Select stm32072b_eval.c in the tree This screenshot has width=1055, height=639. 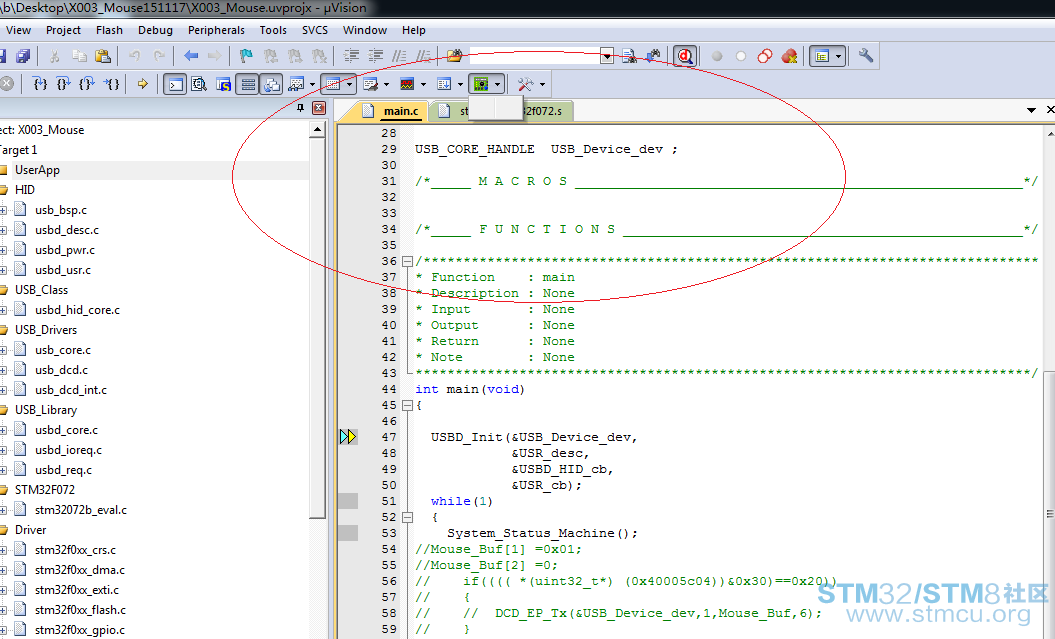(x=81, y=510)
